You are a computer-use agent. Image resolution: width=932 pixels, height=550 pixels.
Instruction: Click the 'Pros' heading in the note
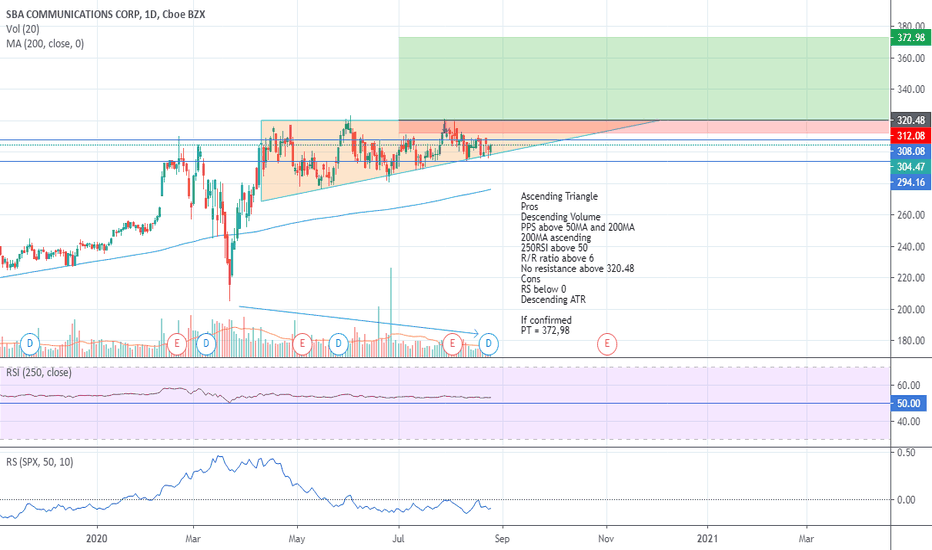530,207
